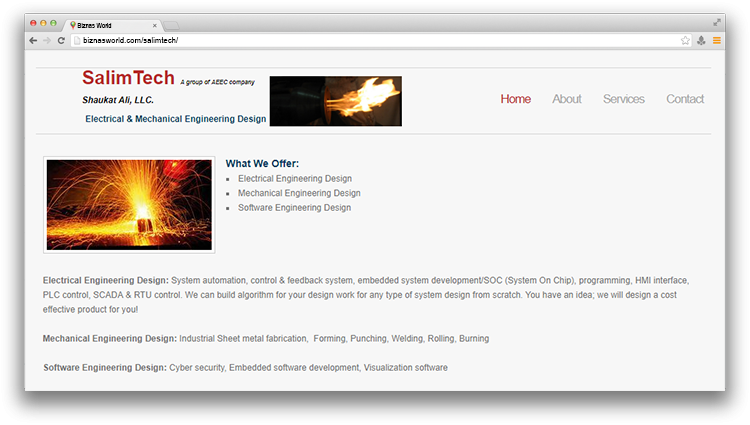Navigate to the Services page
The image size is (750, 425).
(x=624, y=99)
